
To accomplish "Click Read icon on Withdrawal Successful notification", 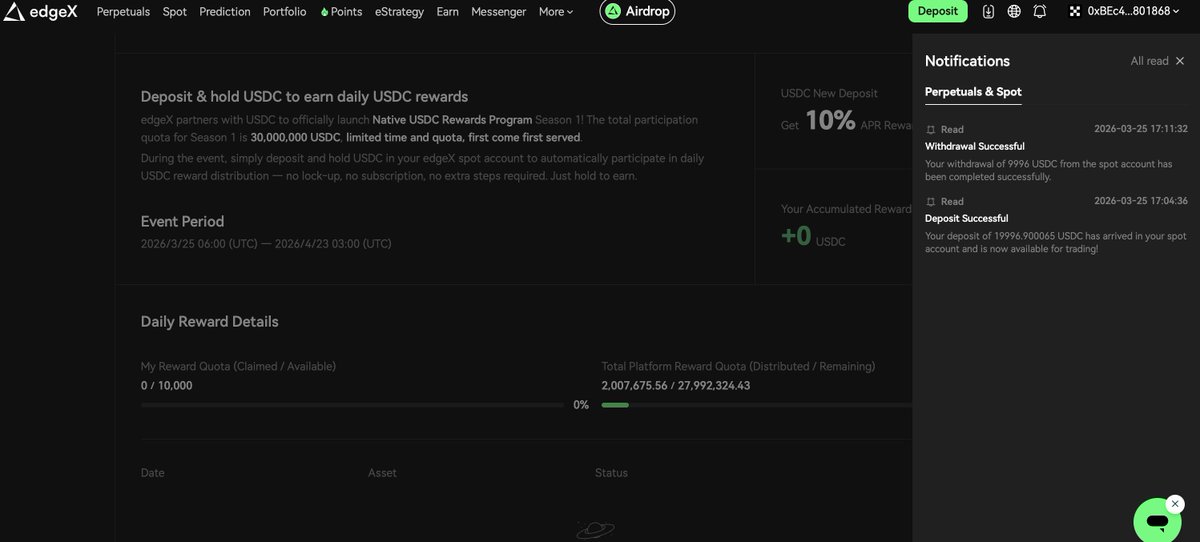I will tap(931, 130).
